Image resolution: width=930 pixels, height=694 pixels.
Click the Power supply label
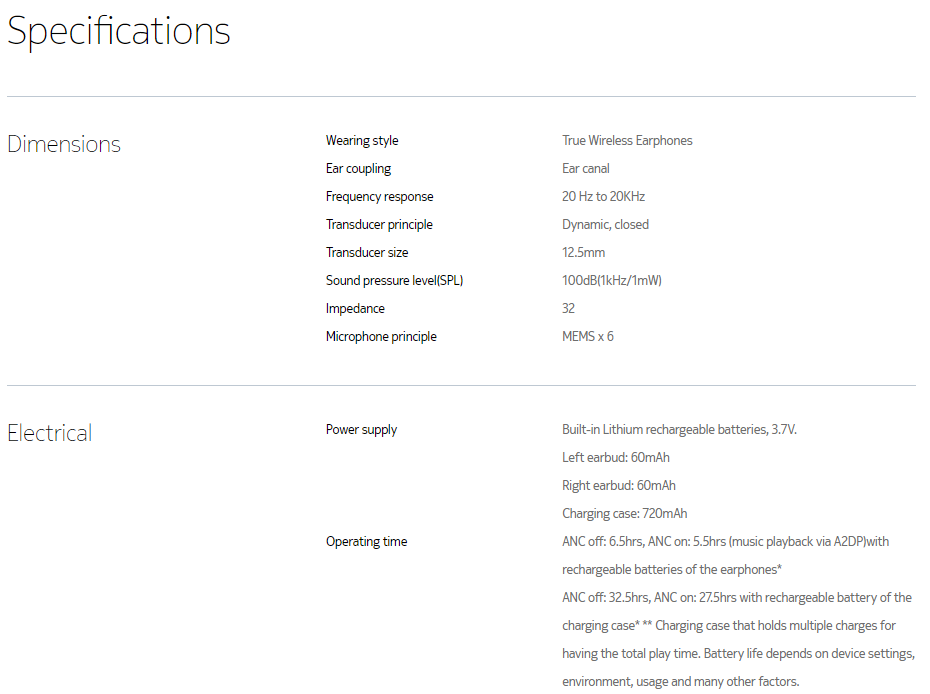361,430
